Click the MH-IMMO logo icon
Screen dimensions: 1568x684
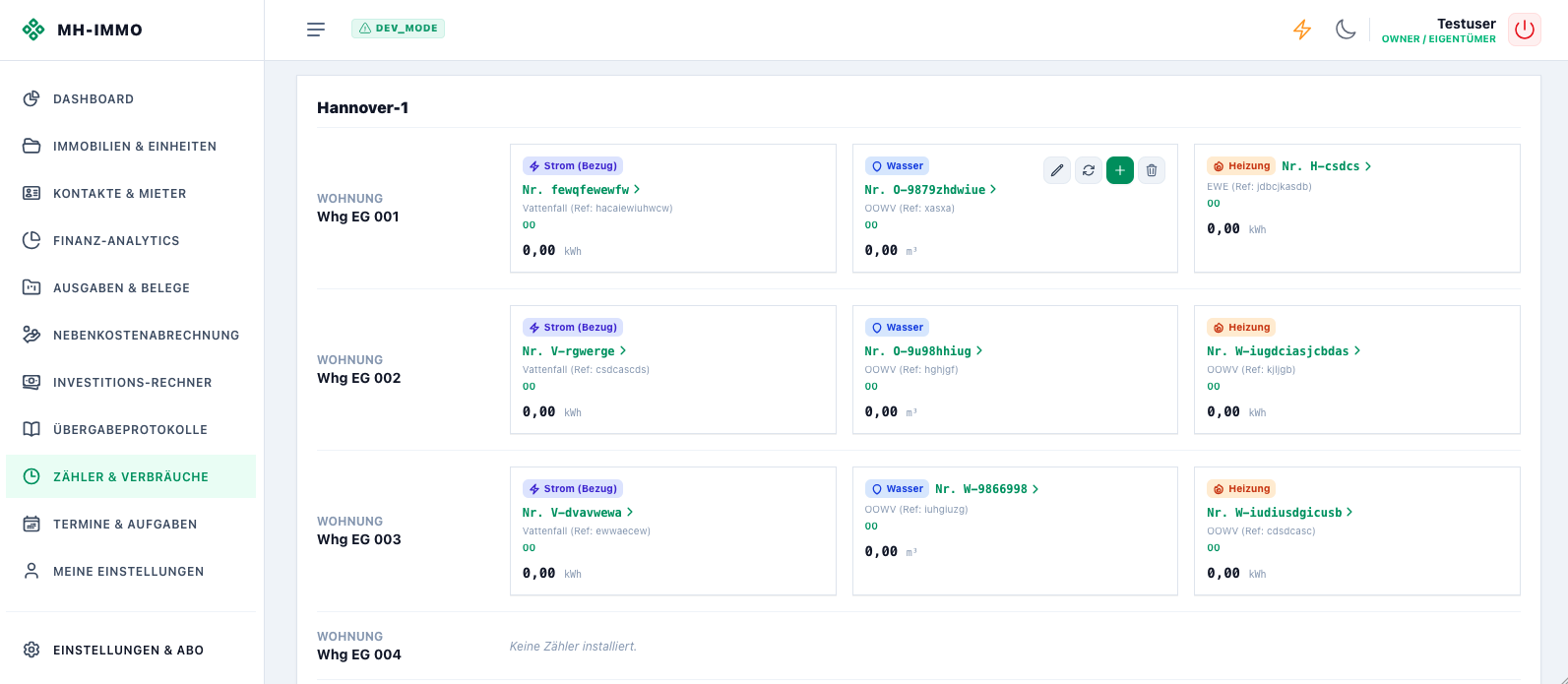[x=33, y=30]
